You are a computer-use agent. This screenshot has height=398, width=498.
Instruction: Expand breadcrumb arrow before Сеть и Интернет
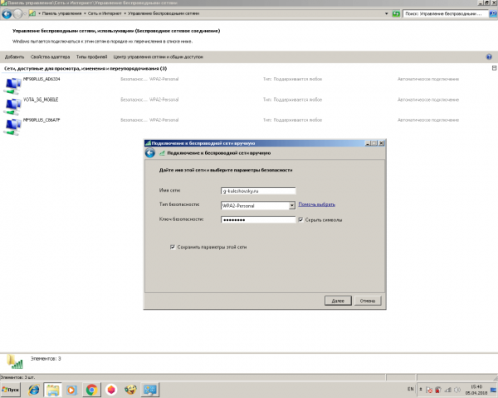[85, 14]
